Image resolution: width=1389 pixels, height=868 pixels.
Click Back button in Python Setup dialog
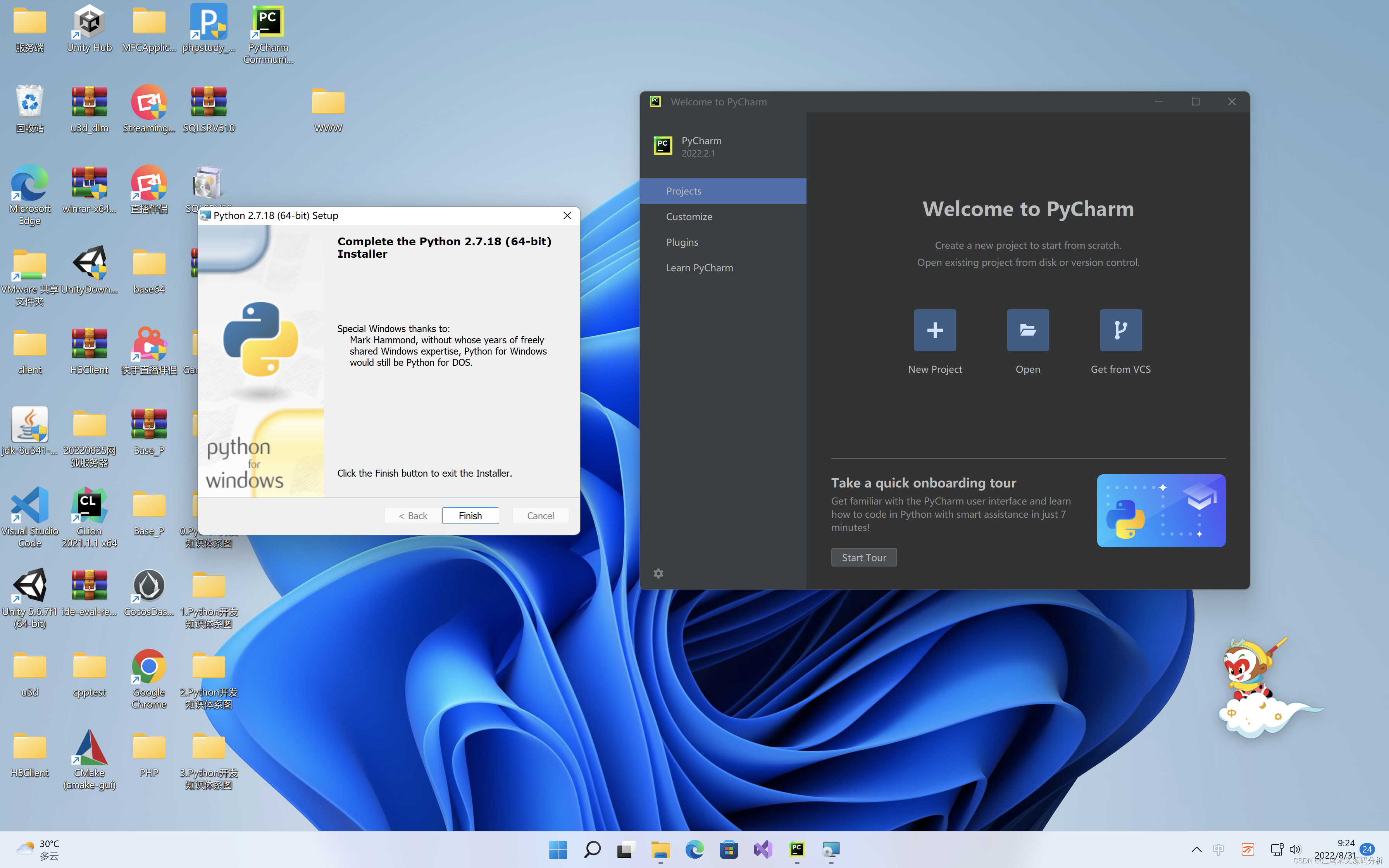(x=413, y=515)
